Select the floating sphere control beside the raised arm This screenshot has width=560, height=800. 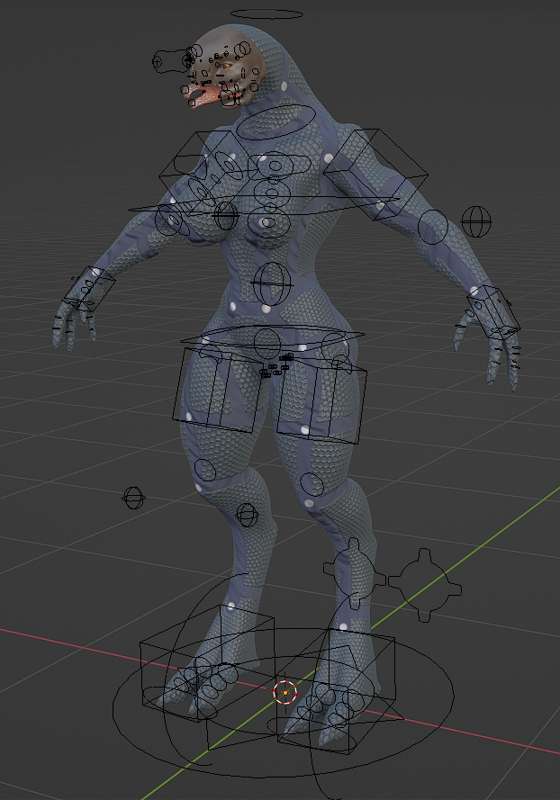pos(476,221)
